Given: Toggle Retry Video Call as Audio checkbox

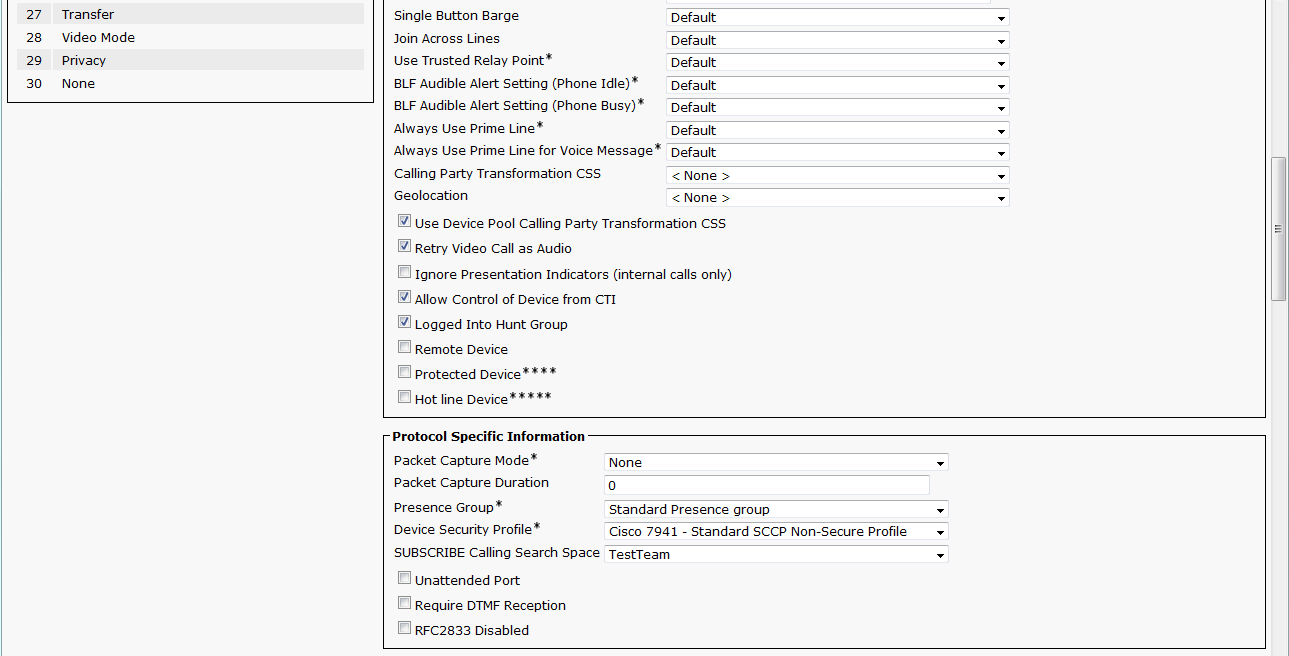Looking at the screenshot, I should 405,246.
